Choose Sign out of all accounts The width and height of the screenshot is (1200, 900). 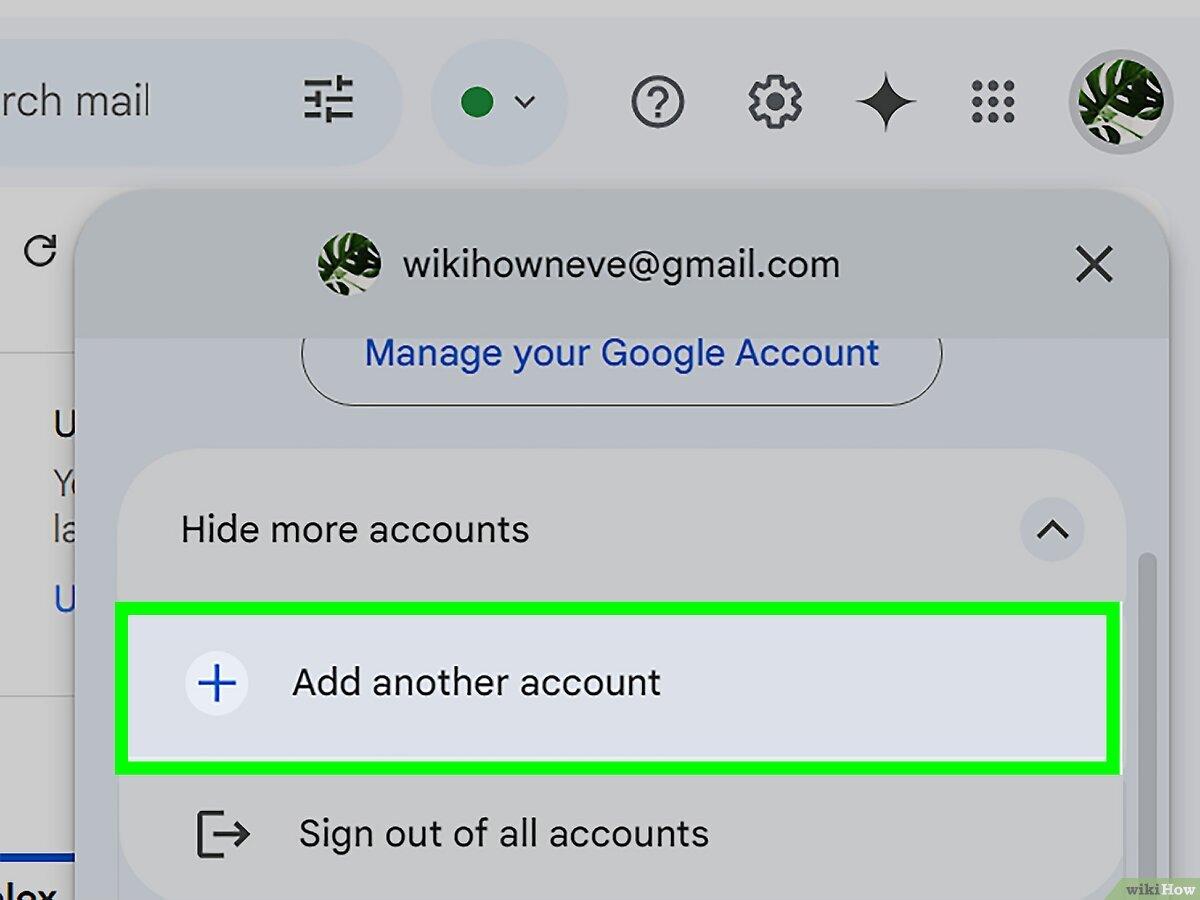620,833
